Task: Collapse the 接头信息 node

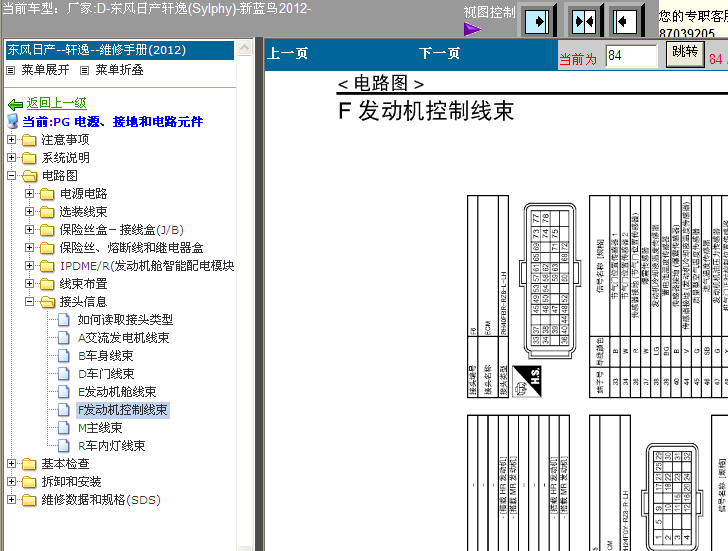Action: (29, 302)
